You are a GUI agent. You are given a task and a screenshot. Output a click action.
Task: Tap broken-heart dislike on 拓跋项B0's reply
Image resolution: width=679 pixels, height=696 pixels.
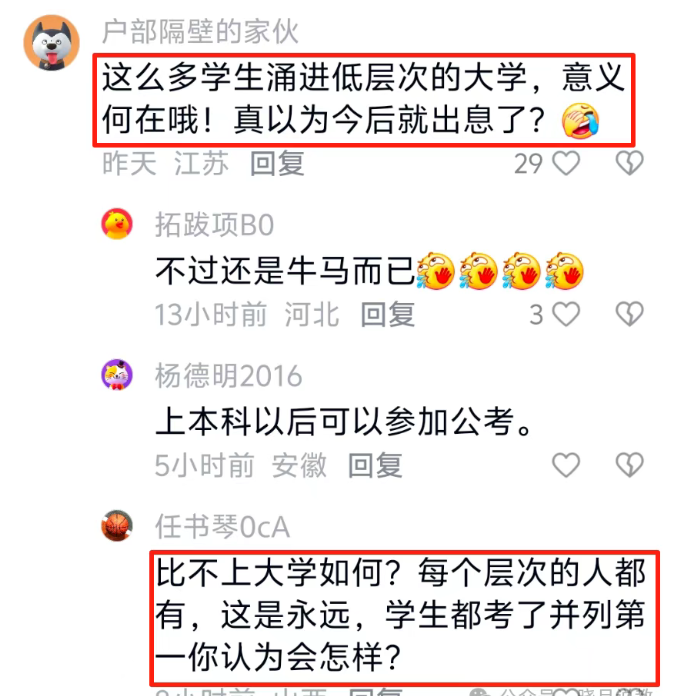tap(629, 314)
